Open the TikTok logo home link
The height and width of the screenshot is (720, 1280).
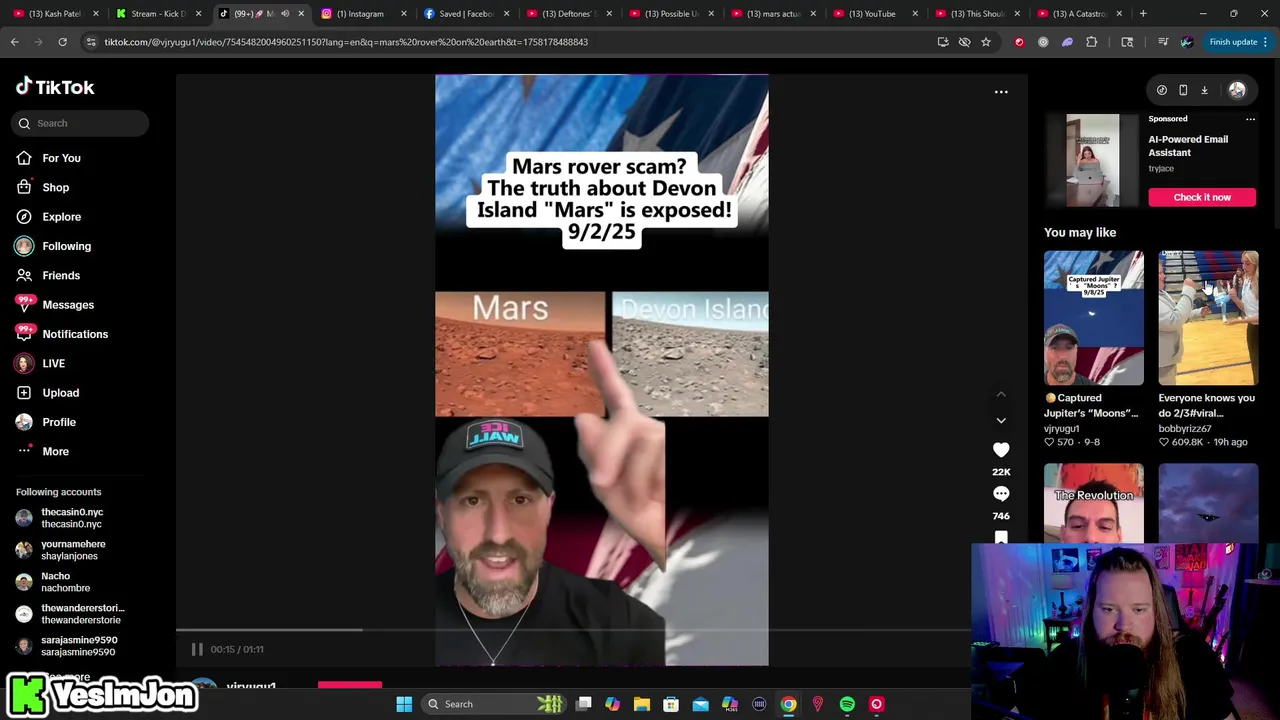[55, 87]
